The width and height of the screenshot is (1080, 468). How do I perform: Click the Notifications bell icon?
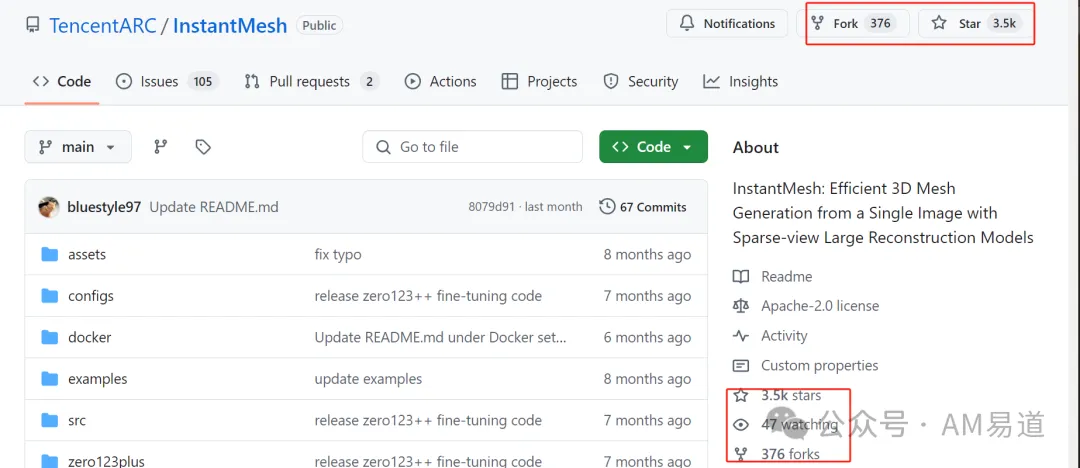687,23
